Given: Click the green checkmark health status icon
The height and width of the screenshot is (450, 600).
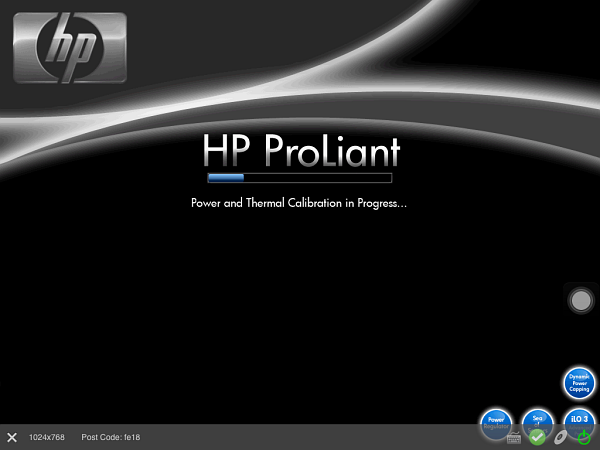Looking at the screenshot, I should click(x=537, y=437).
